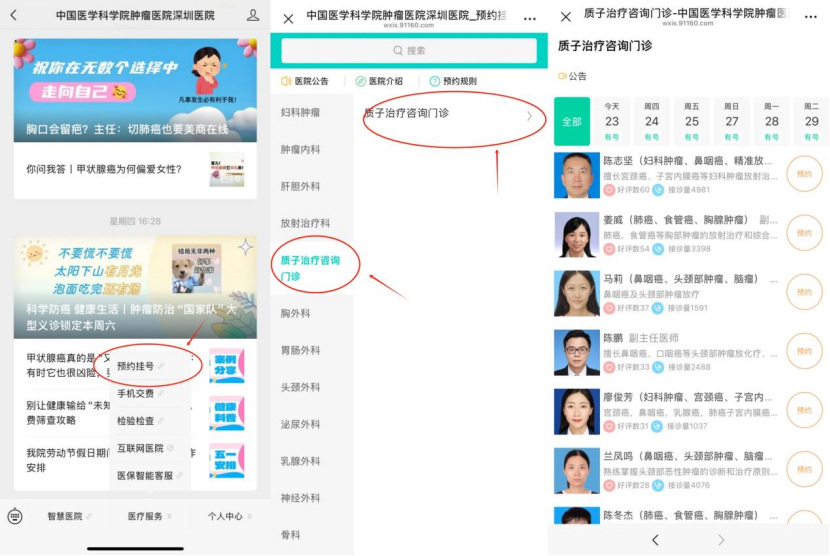The height and width of the screenshot is (556, 830).
Task: Select 周四 24 date tab
Action: click(x=652, y=122)
